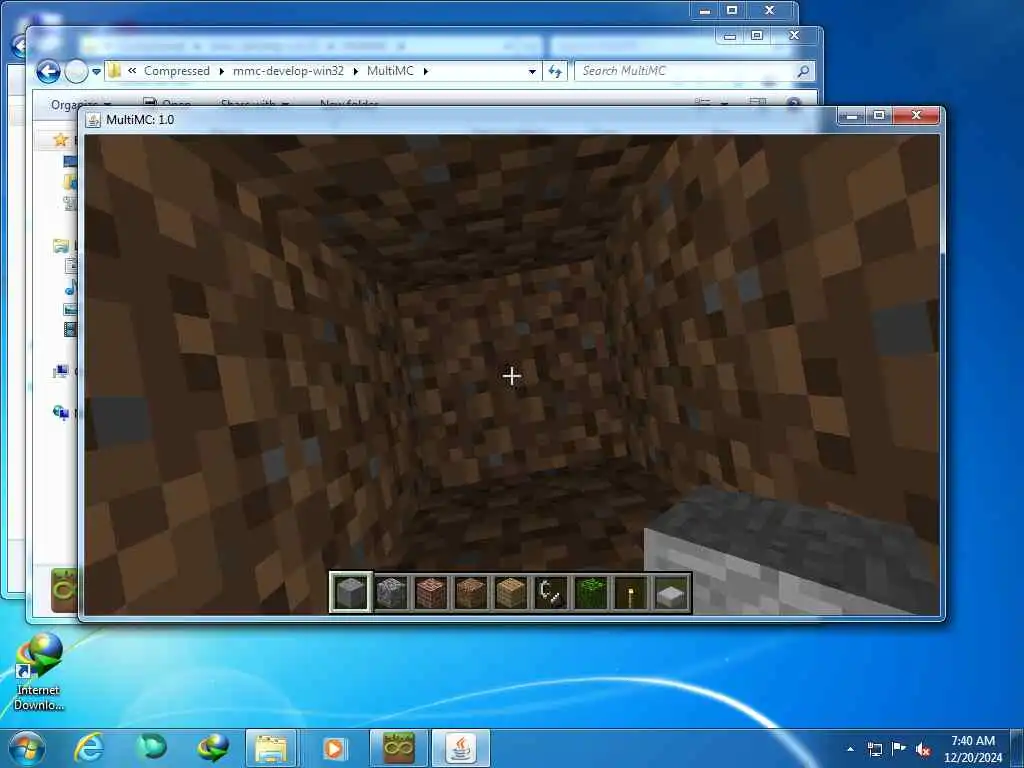Viewport: 1024px width, 768px height.
Task: Show hidden system tray icons
Action: pyautogui.click(x=850, y=749)
